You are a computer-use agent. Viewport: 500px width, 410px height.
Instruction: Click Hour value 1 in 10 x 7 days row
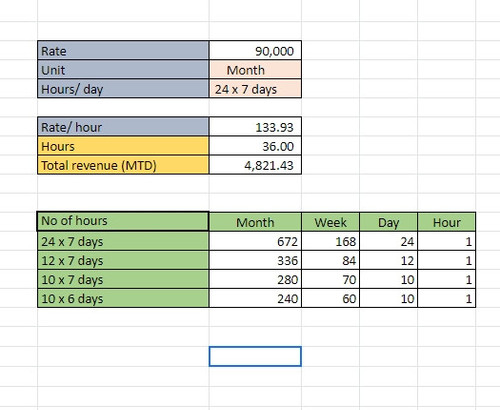pyautogui.click(x=446, y=279)
